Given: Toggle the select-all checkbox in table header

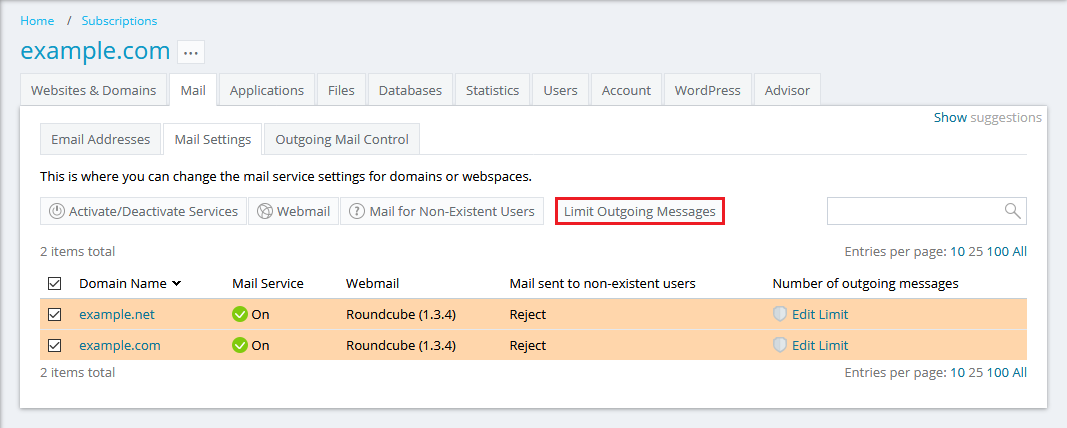Looking at the screenshot, I should click(x=55, y=284).
